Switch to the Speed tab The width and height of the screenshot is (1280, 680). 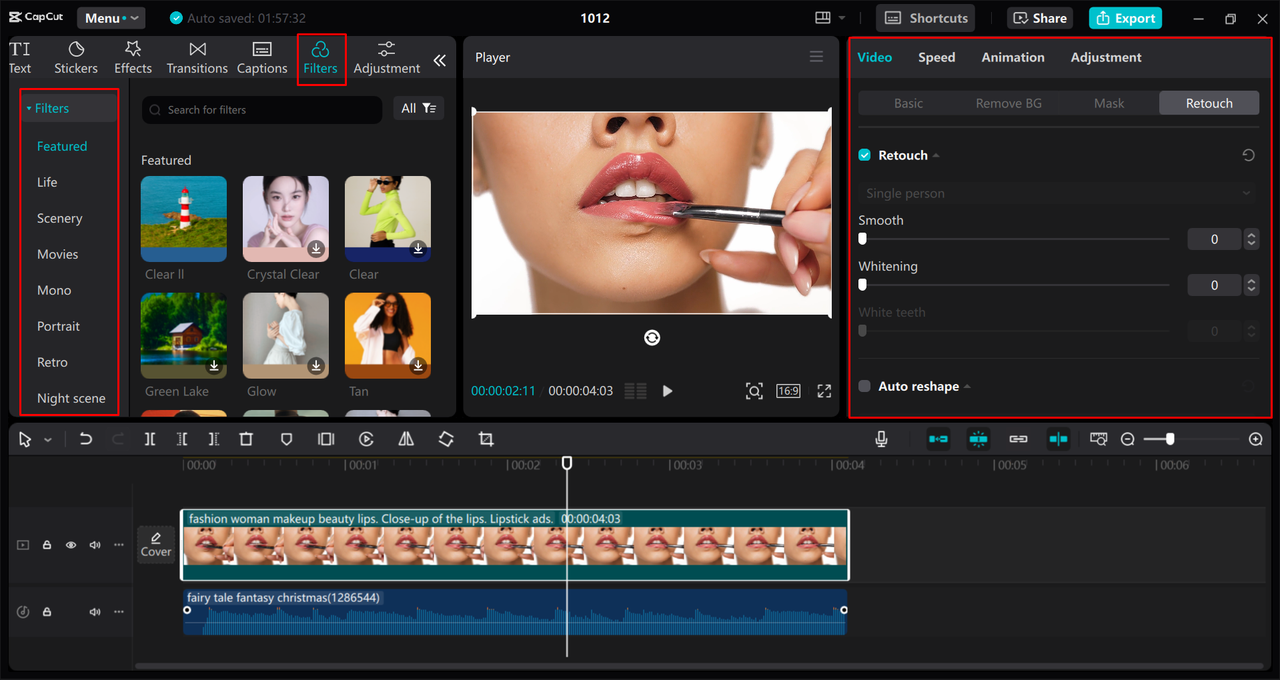[937, 57]
